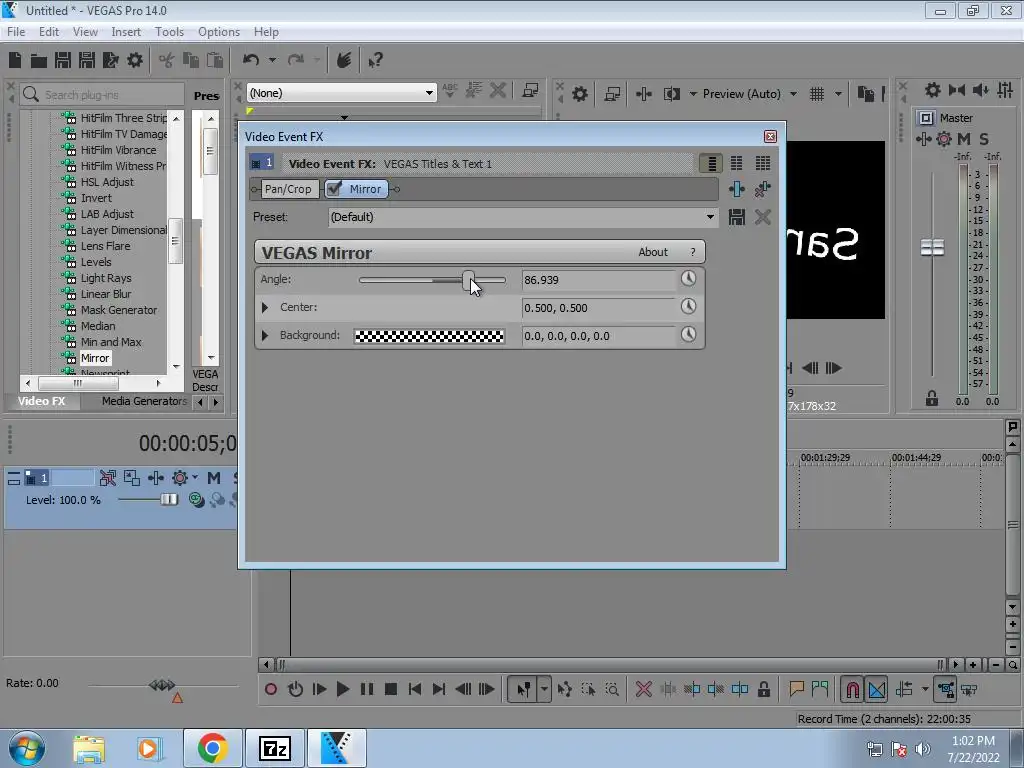Expand the Center parameter

pos(265,307)
